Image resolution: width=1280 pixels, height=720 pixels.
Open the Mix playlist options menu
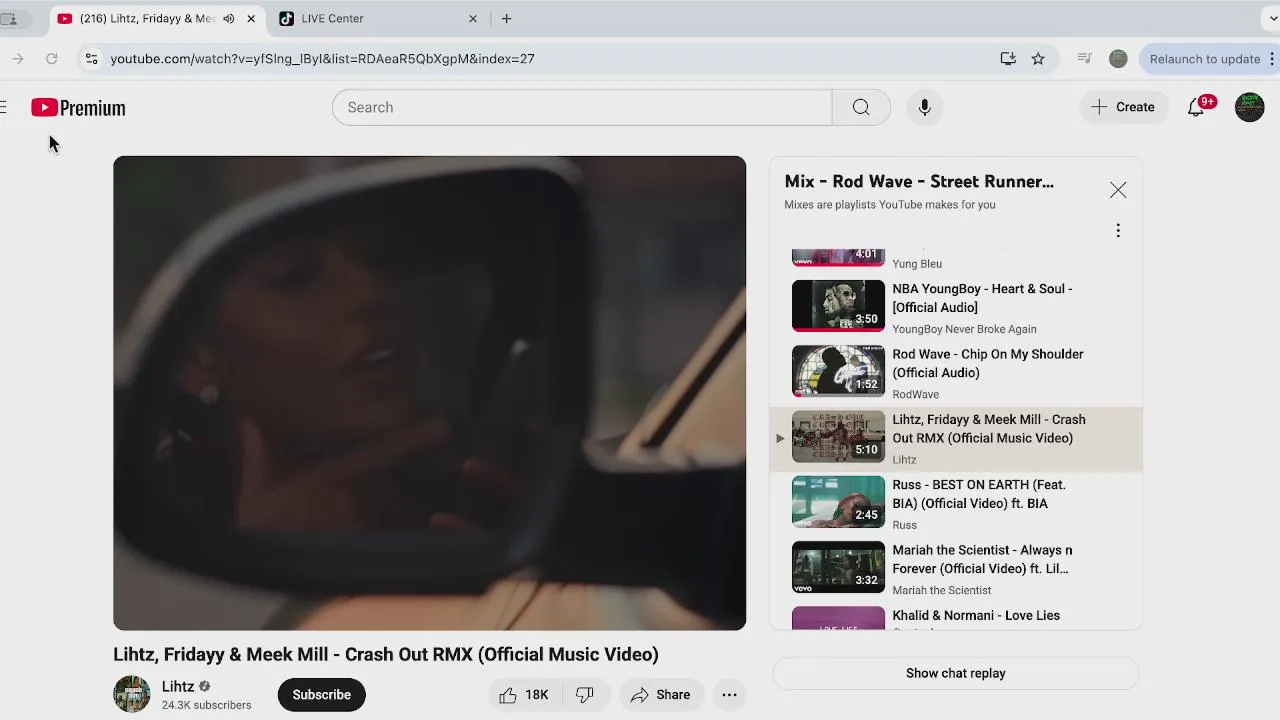[x=1118, y=231]
